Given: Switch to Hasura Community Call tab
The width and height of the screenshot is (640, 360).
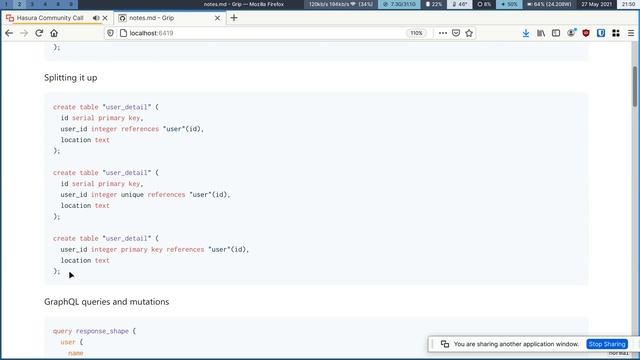Looking at the screenshot, I should pos(50,18).
